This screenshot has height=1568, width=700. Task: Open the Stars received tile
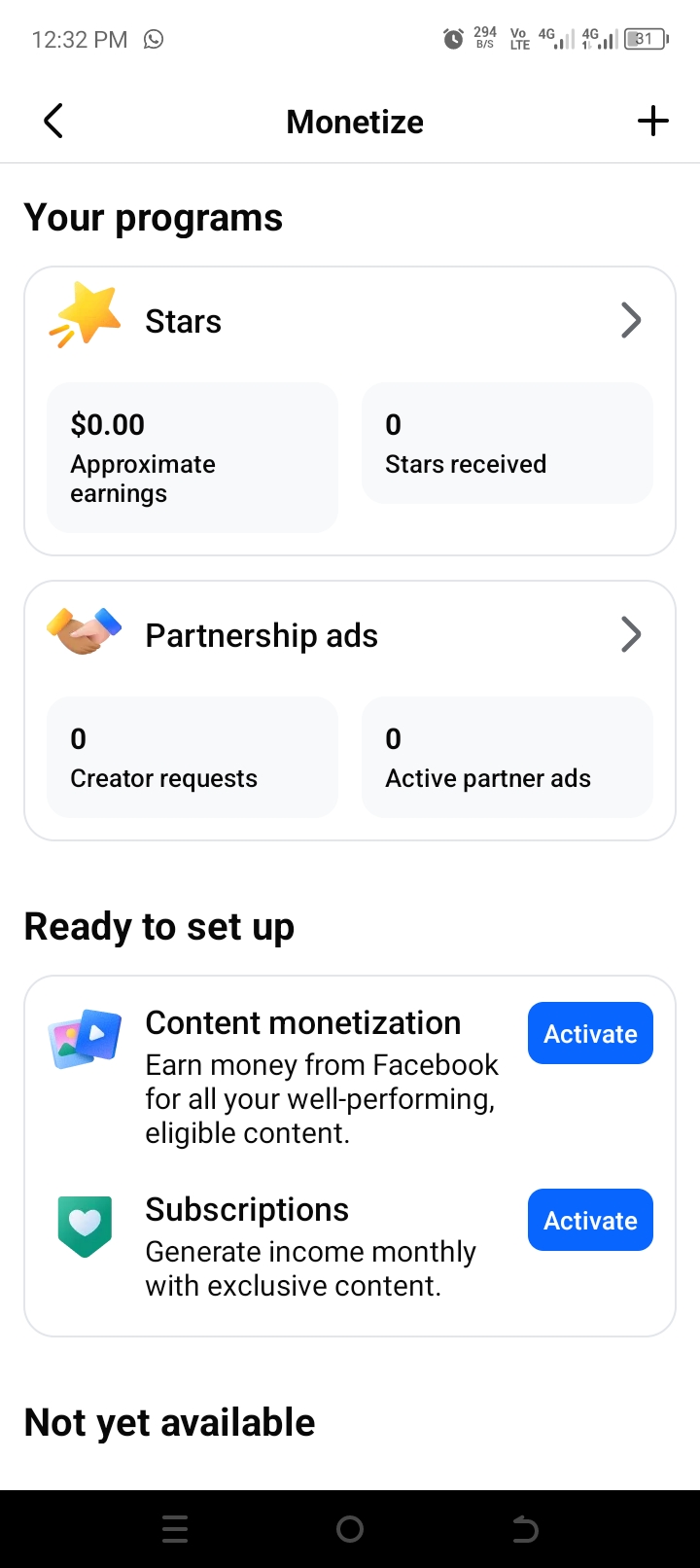pyautogui.click(x=507, y=443)
